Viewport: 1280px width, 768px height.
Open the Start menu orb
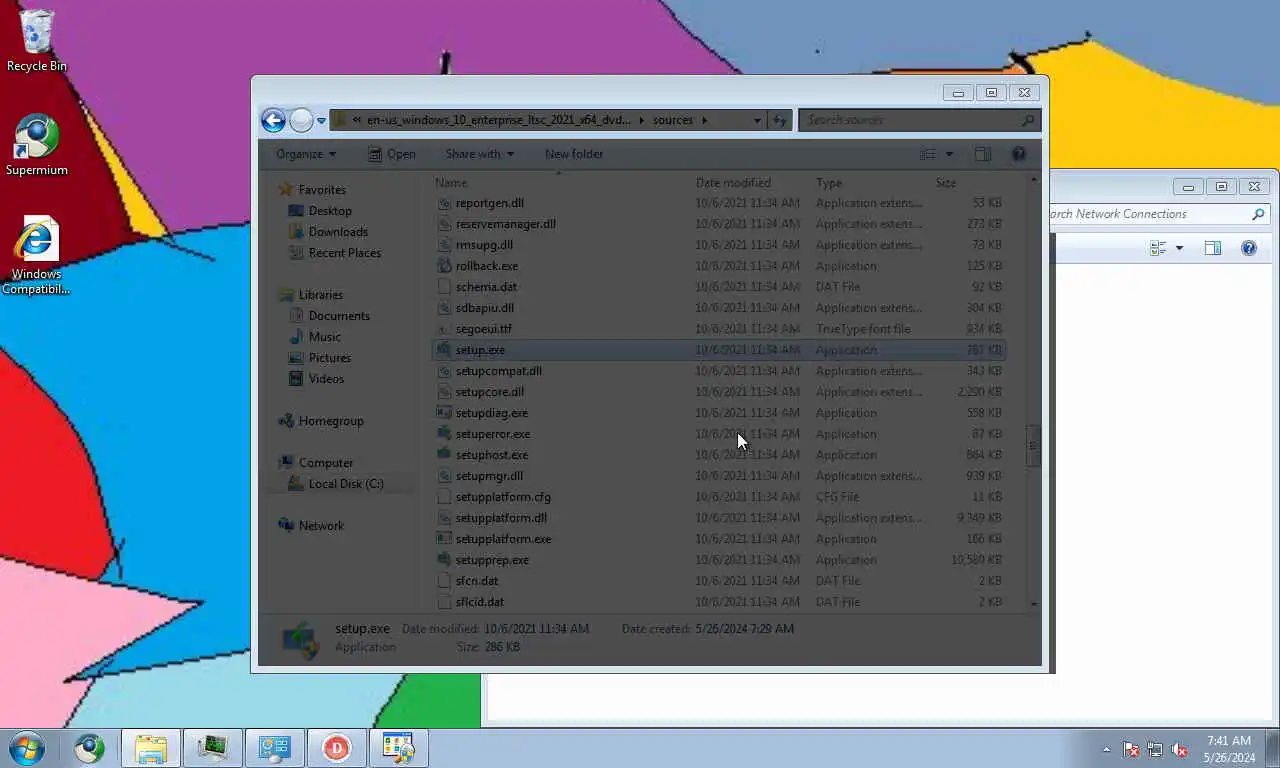(27, 748)
